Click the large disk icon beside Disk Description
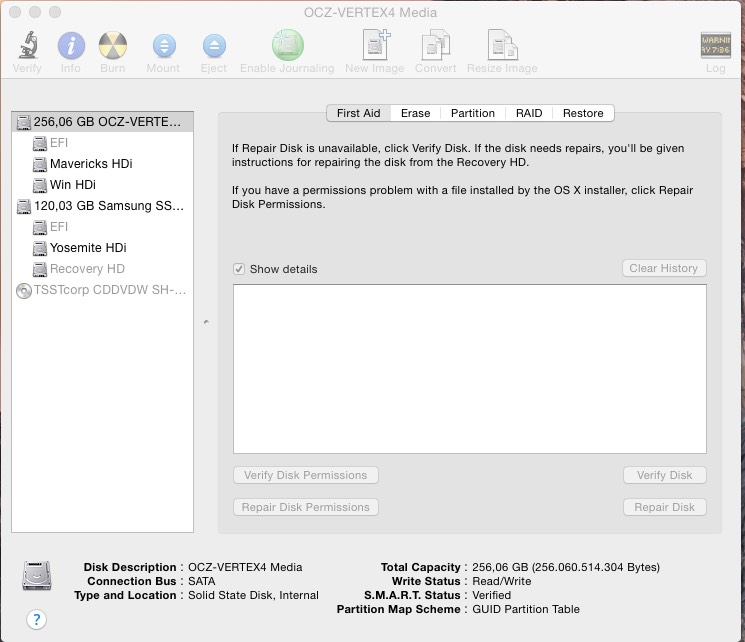This screenshot has width=745, height=642. pos(37,575)
